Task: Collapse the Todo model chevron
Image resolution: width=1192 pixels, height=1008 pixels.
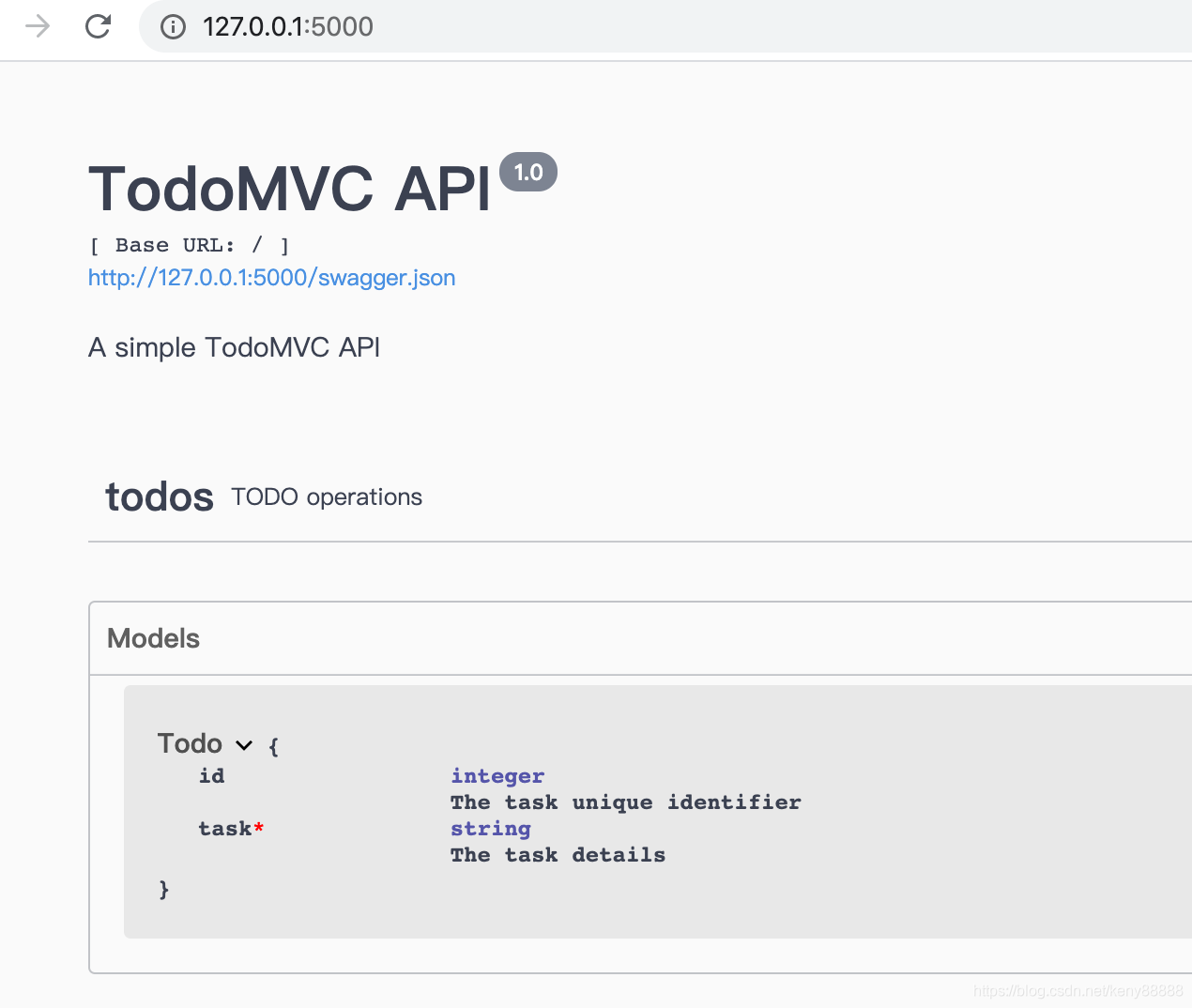Action: (244, 745)
